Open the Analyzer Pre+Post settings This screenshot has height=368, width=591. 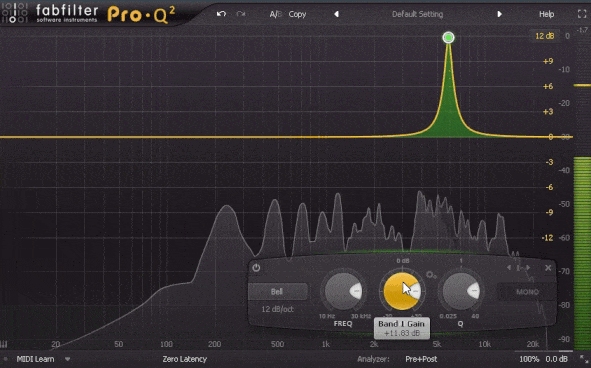pyautogui.click(x=421, y=359)
